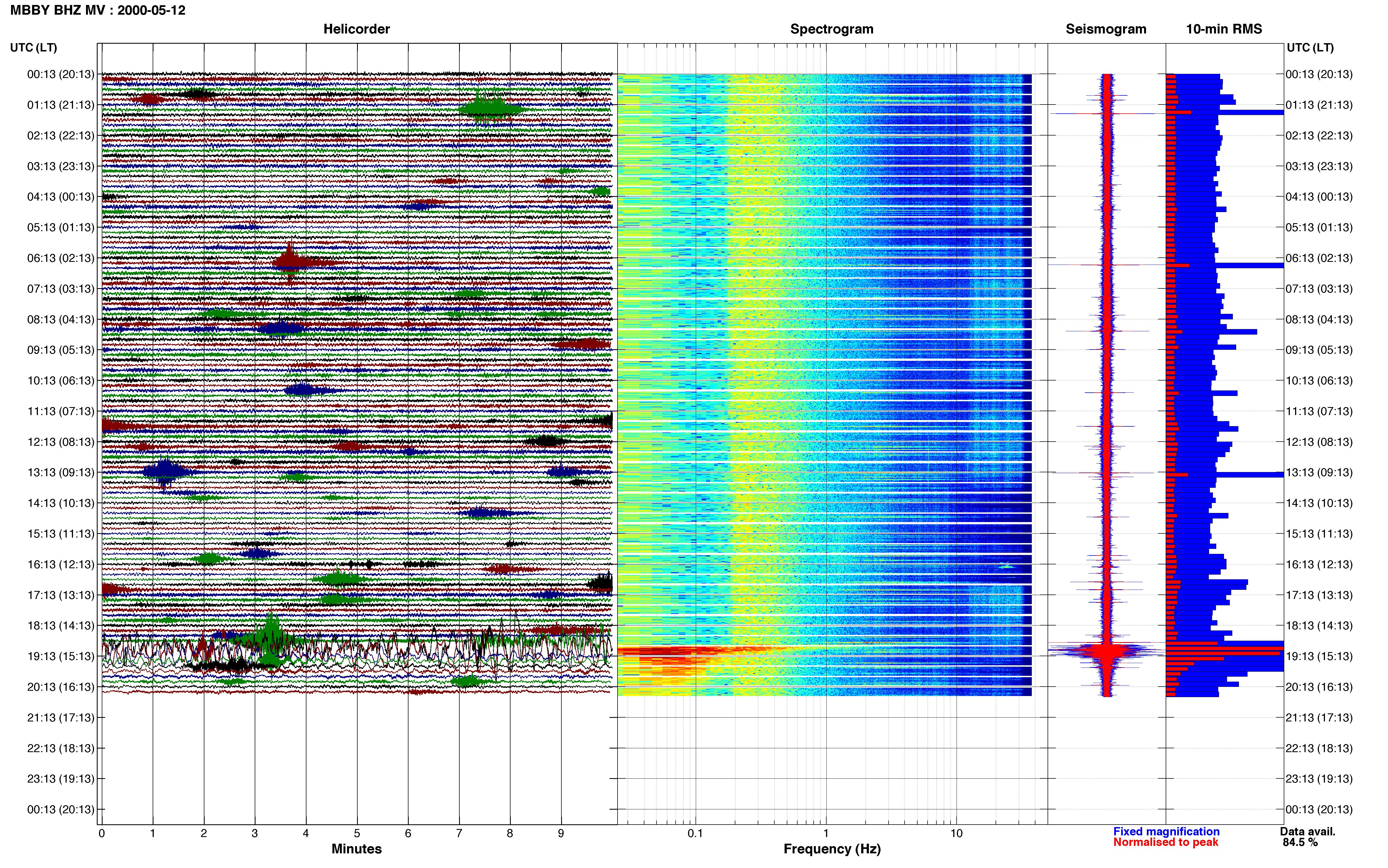The height and width of the screenshot is (868, 1388).
Task: Click the left time label '06:13 (02:13)'
Action: pyautogui.click(x=60, y=258)
